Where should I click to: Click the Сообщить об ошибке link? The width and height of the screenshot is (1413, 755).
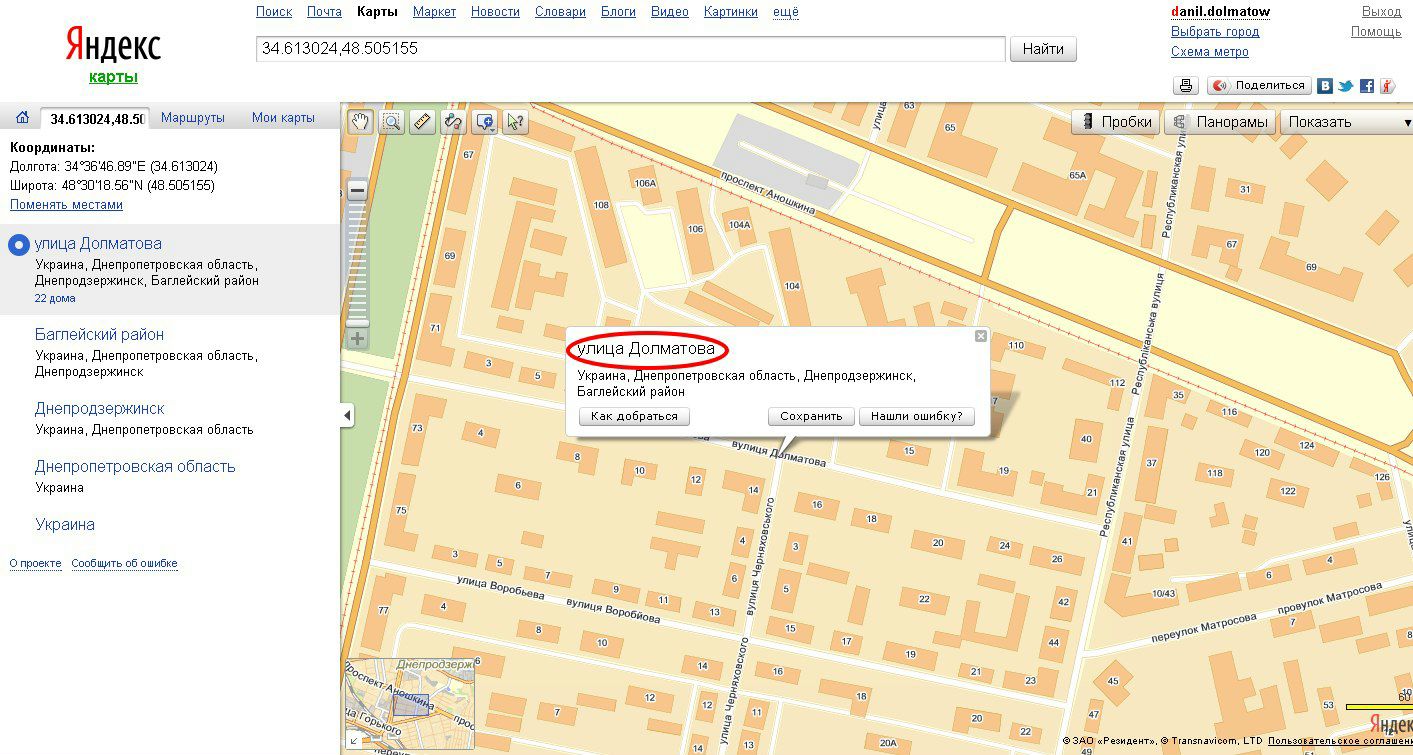point(124,564)
